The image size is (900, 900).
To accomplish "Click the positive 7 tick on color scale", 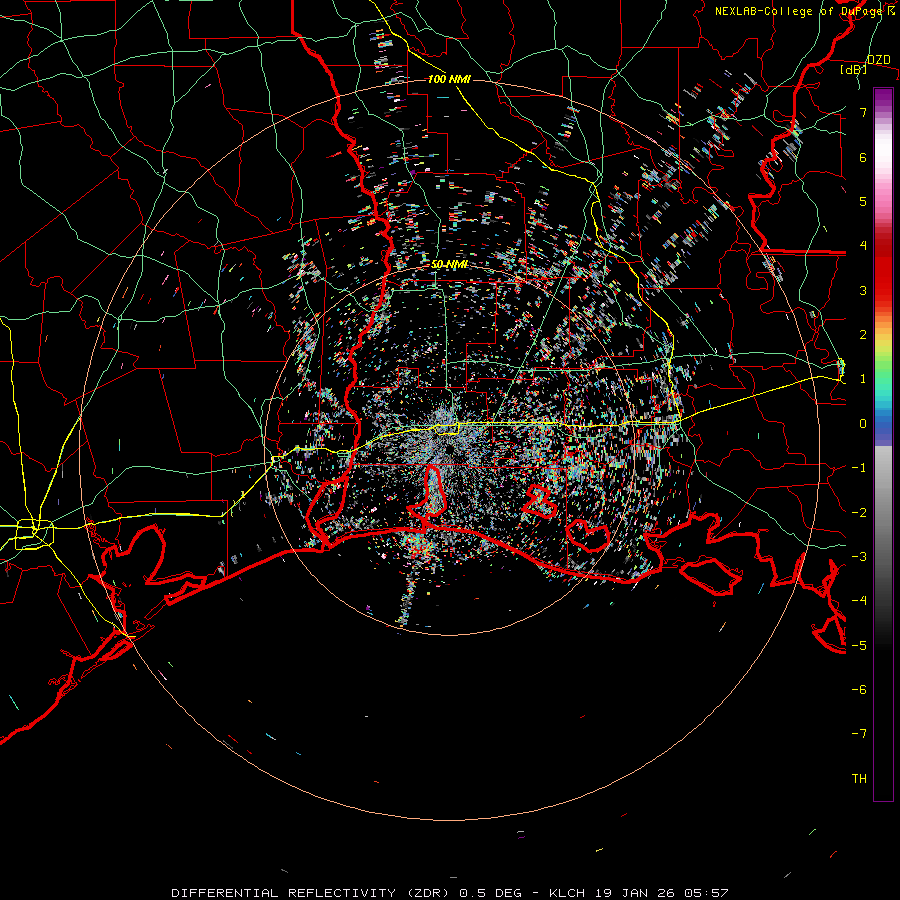I will click(863, 112).
